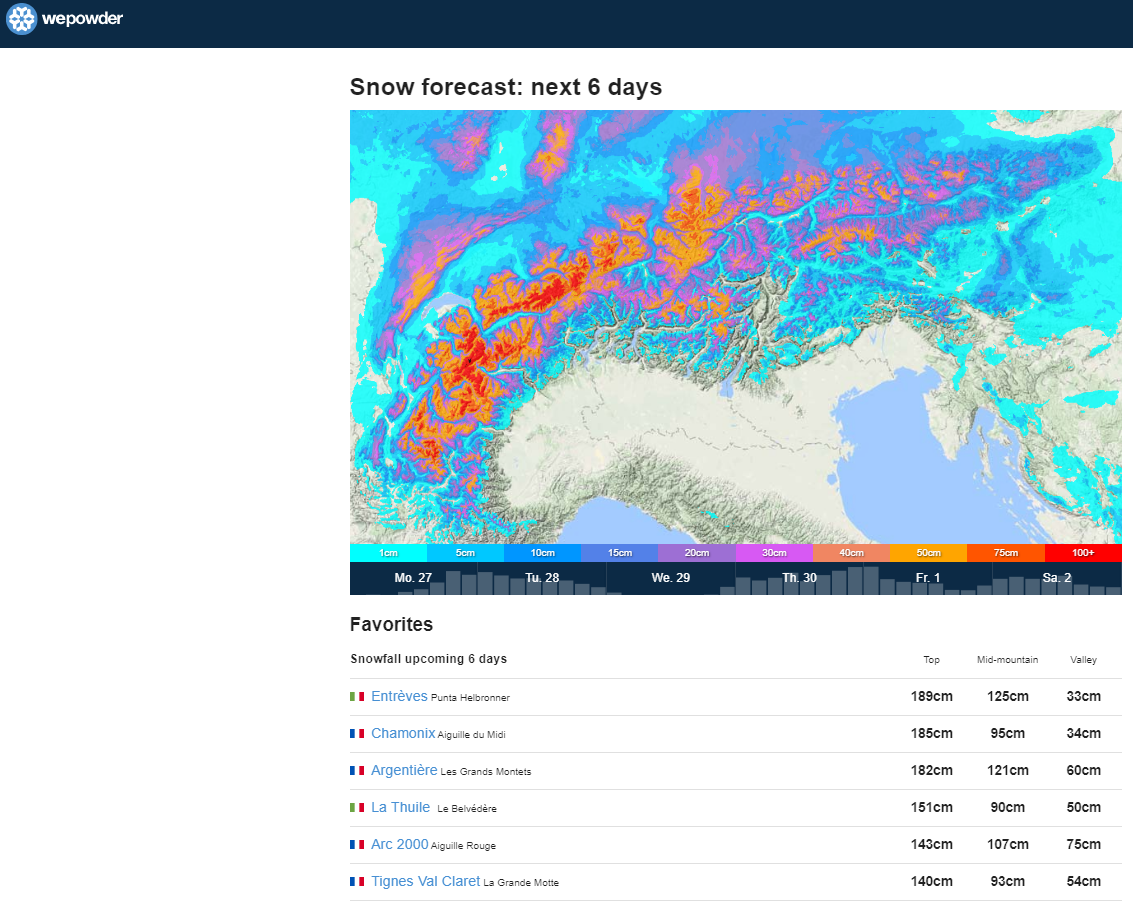
Task: Click the French flag beside Chamonix
Action: [x=357, y=733]
